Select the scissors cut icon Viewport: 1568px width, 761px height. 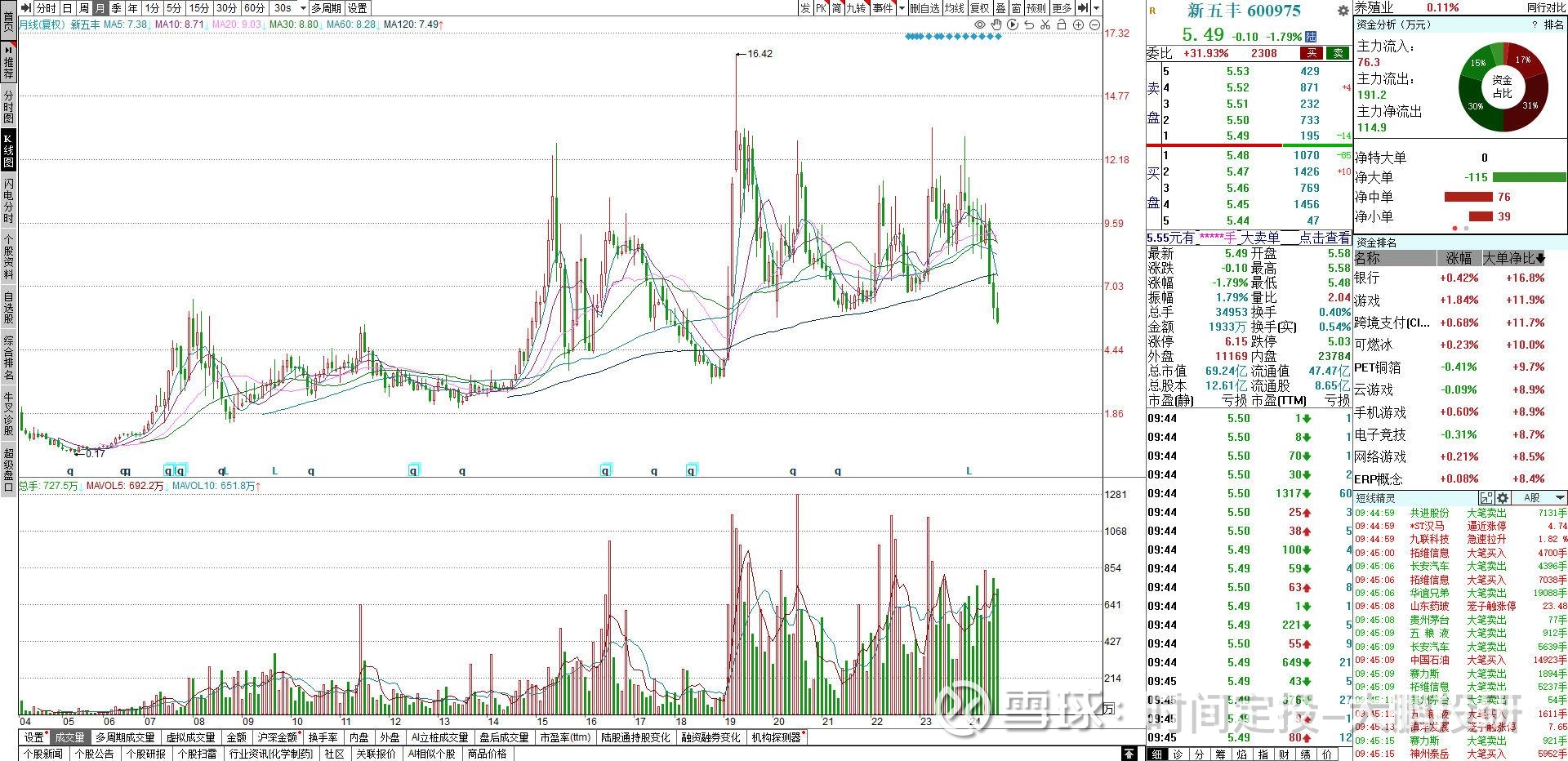[x=1045, y=25]
